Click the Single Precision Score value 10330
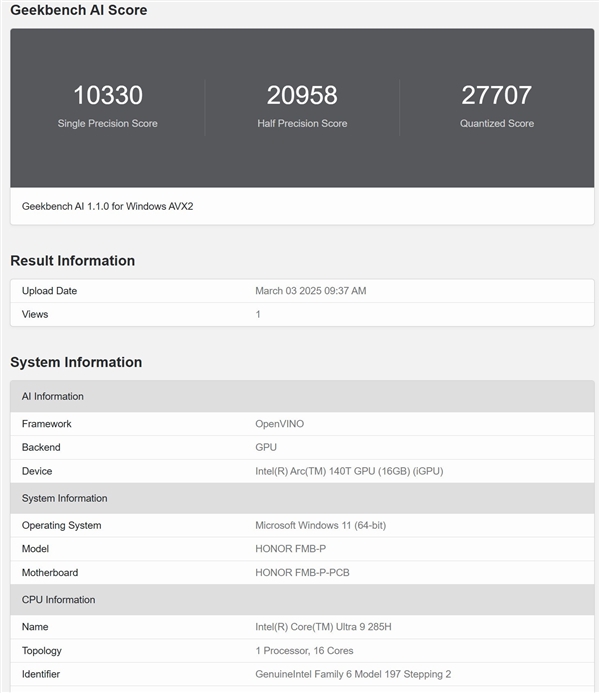Screen dimensions: 600x693 tap(108, 96)
